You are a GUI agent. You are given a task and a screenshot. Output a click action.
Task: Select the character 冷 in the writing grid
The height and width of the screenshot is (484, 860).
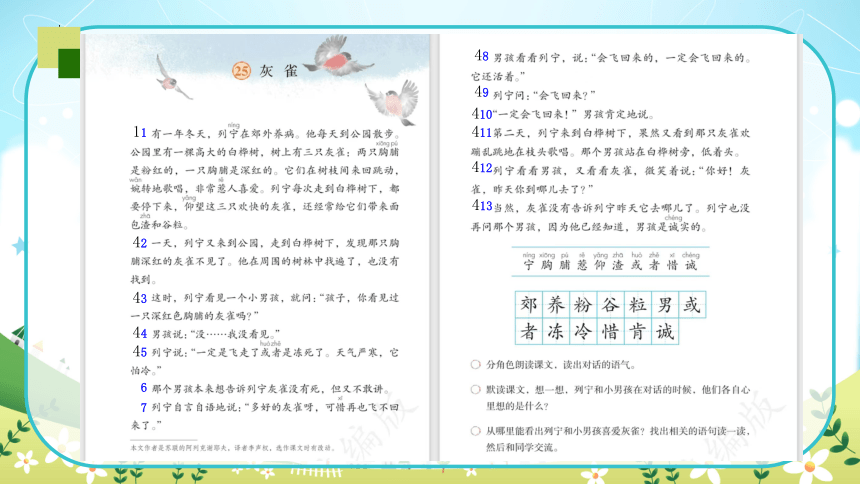tap(583, 331)
